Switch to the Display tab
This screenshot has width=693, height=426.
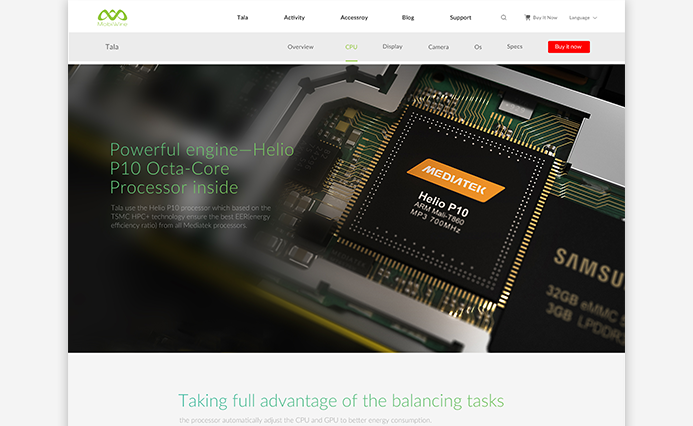[x=392, y=47]
